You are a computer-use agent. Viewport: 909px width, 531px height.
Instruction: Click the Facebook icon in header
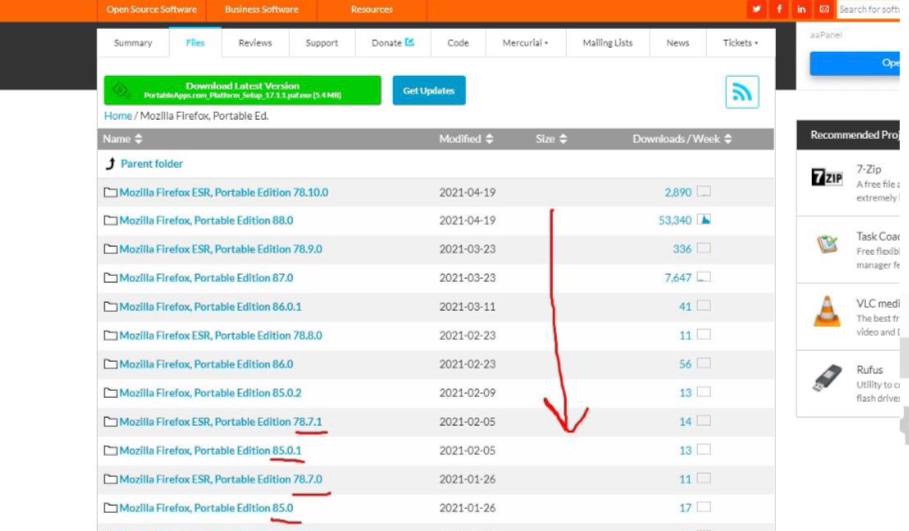coord(779,9)
